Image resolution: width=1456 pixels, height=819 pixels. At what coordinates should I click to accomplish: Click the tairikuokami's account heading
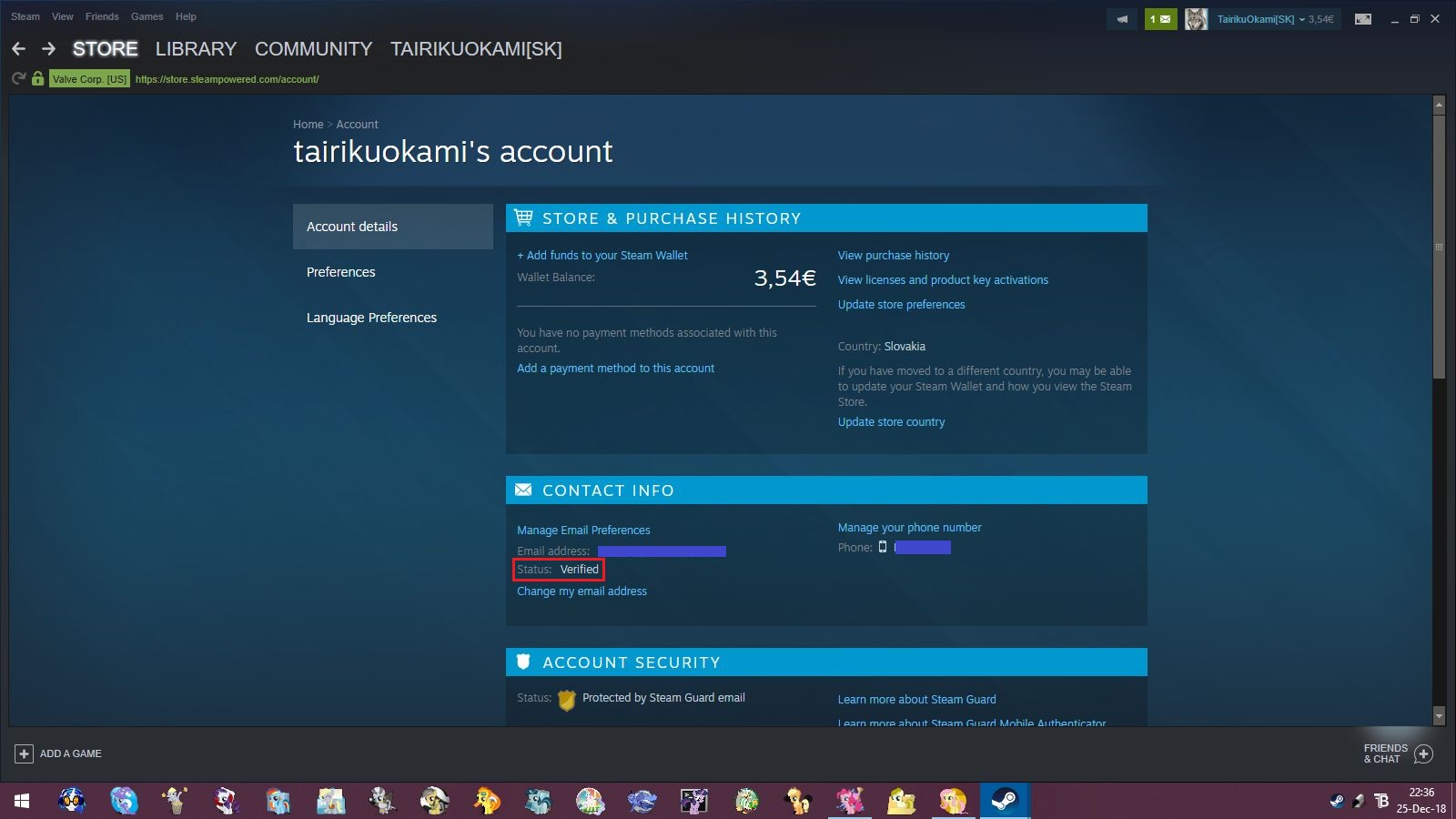click(x=453, y=151)
